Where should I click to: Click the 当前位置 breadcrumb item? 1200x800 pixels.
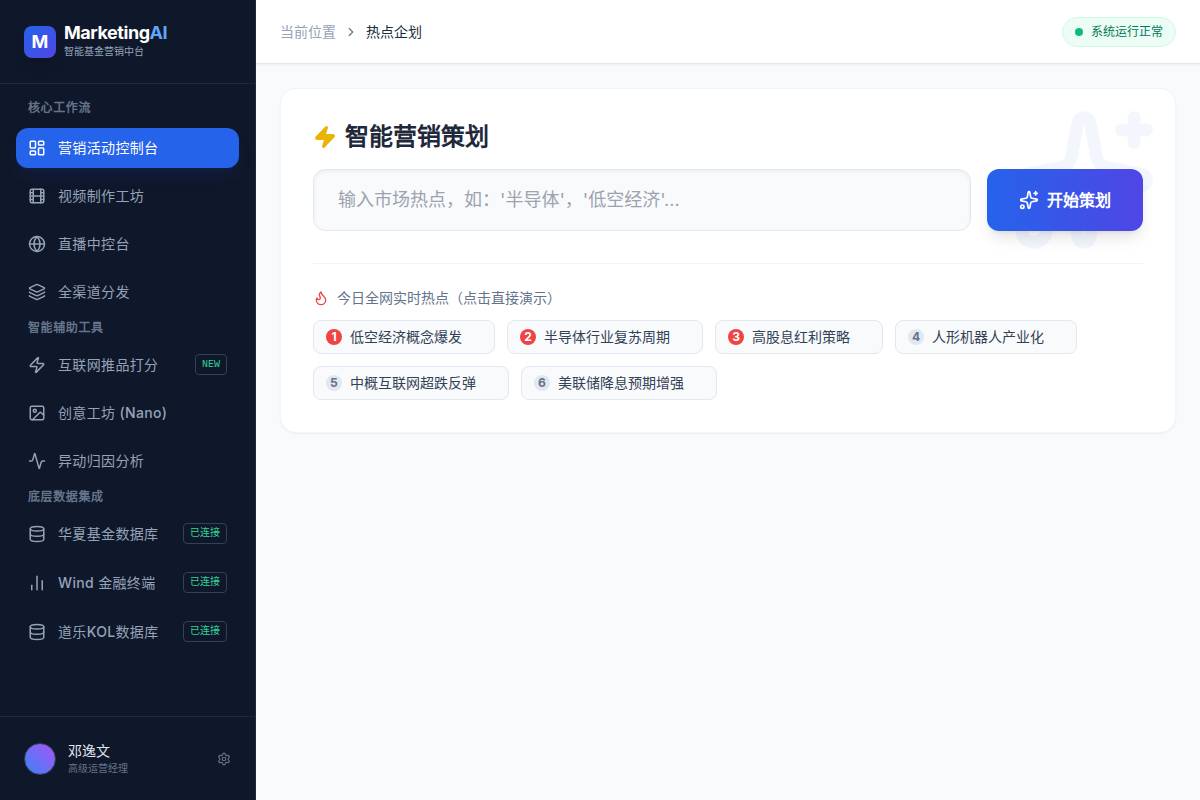[x=307, y=32]
